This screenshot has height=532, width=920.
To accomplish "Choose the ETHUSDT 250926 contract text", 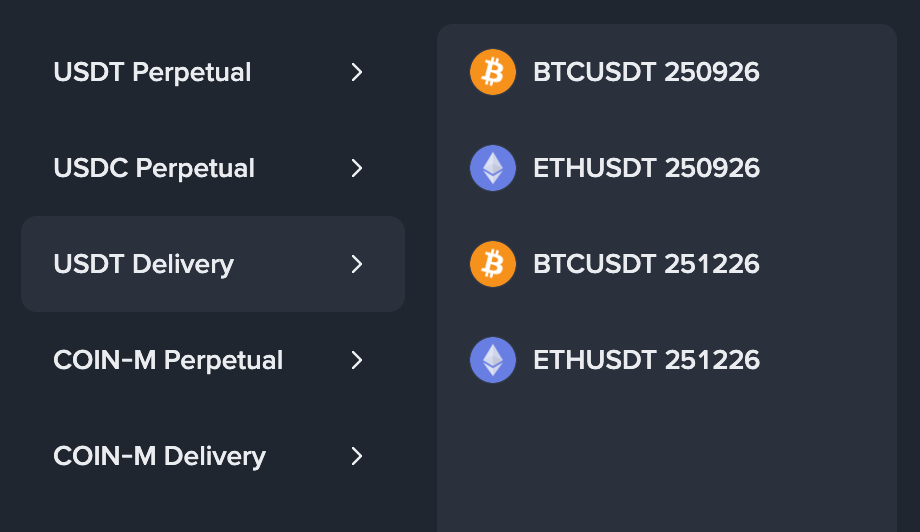I will [x=646, y=168].
